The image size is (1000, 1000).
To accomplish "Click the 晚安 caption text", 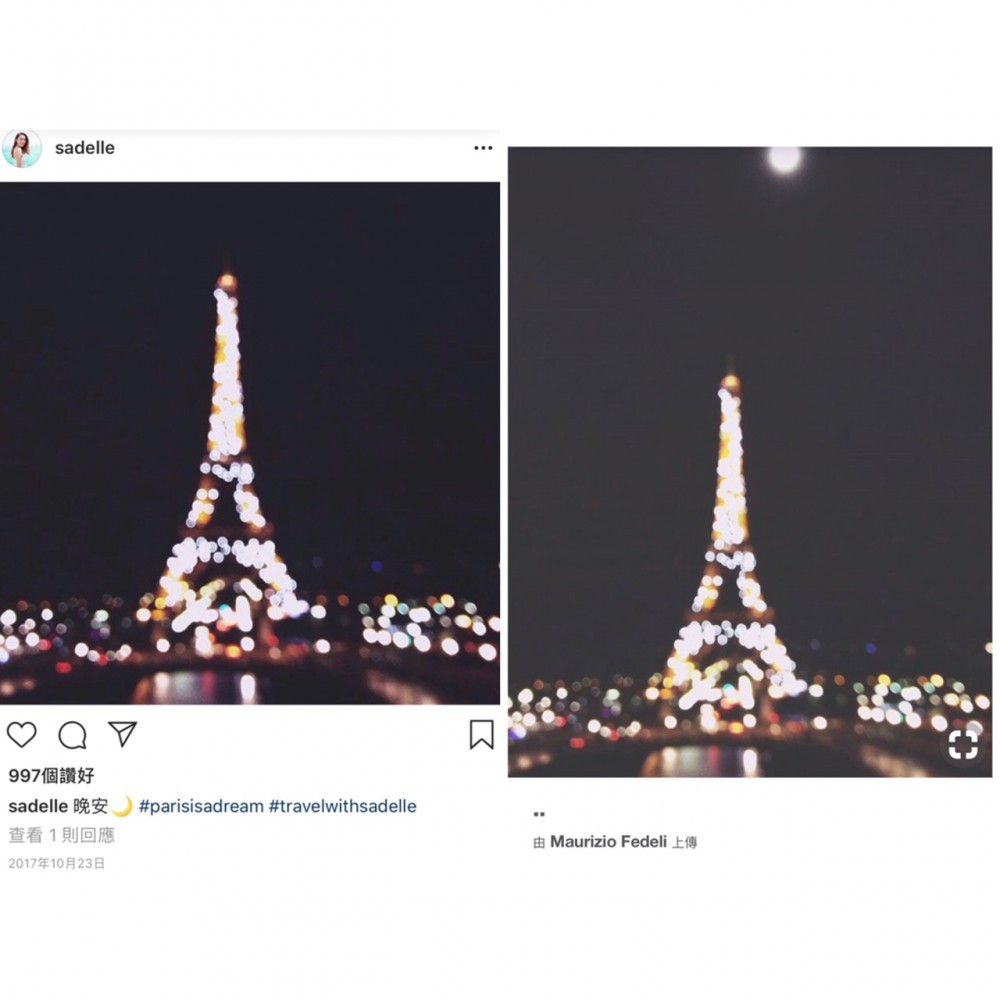I will [x=91, y=806].
